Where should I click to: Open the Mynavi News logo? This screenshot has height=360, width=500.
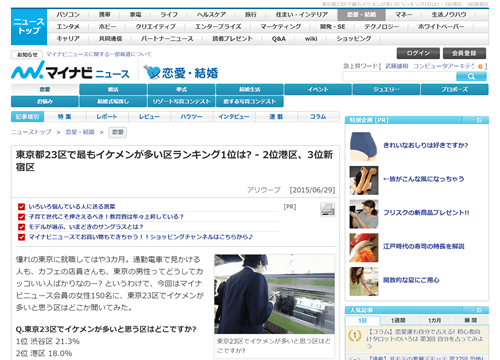pos(70,70)
